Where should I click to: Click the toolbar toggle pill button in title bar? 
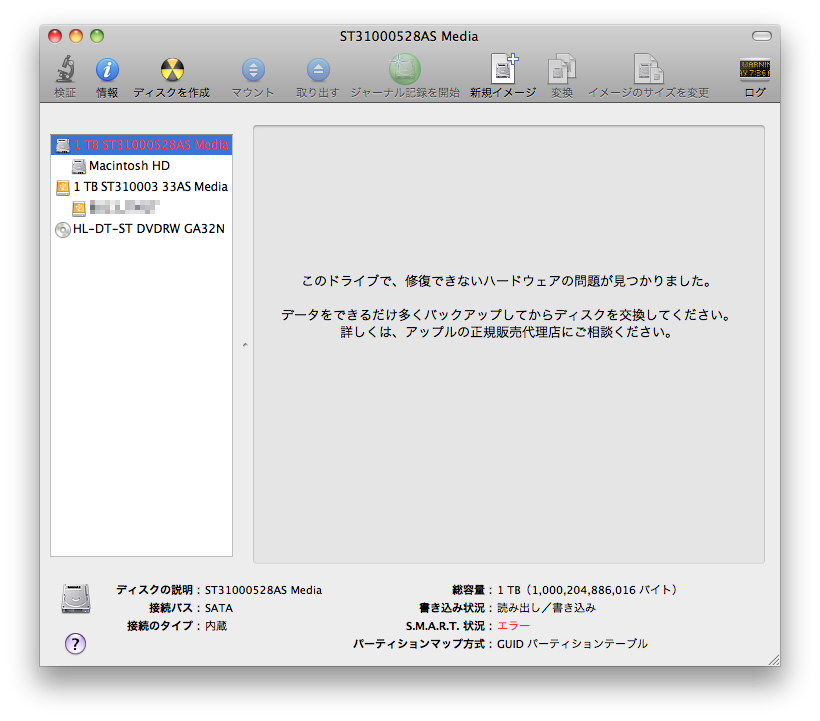click(x=761, y=36)
